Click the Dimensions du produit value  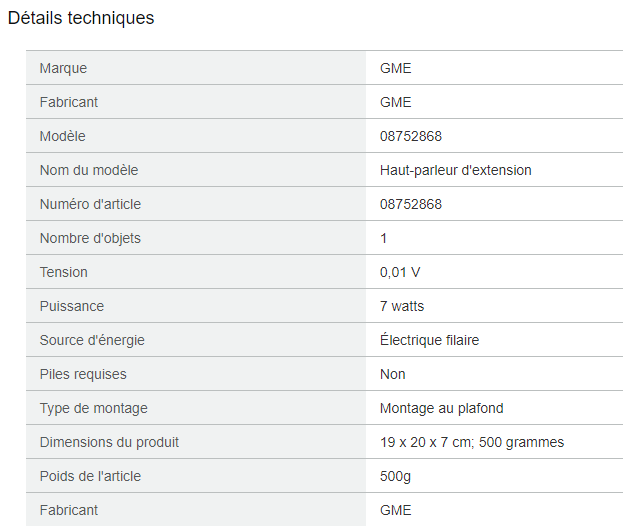[472, 442]
